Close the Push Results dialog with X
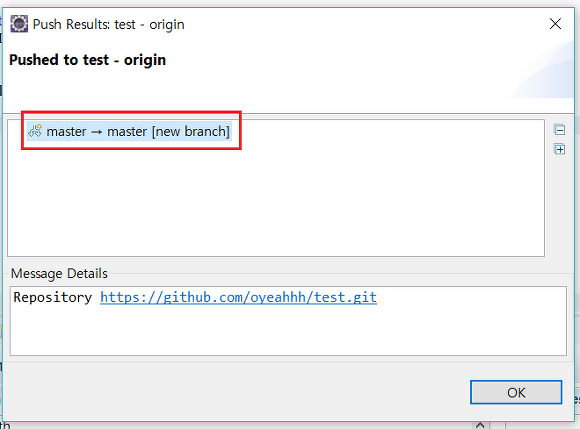The width and height of the screenshot is (580, 429). (555, 24)
